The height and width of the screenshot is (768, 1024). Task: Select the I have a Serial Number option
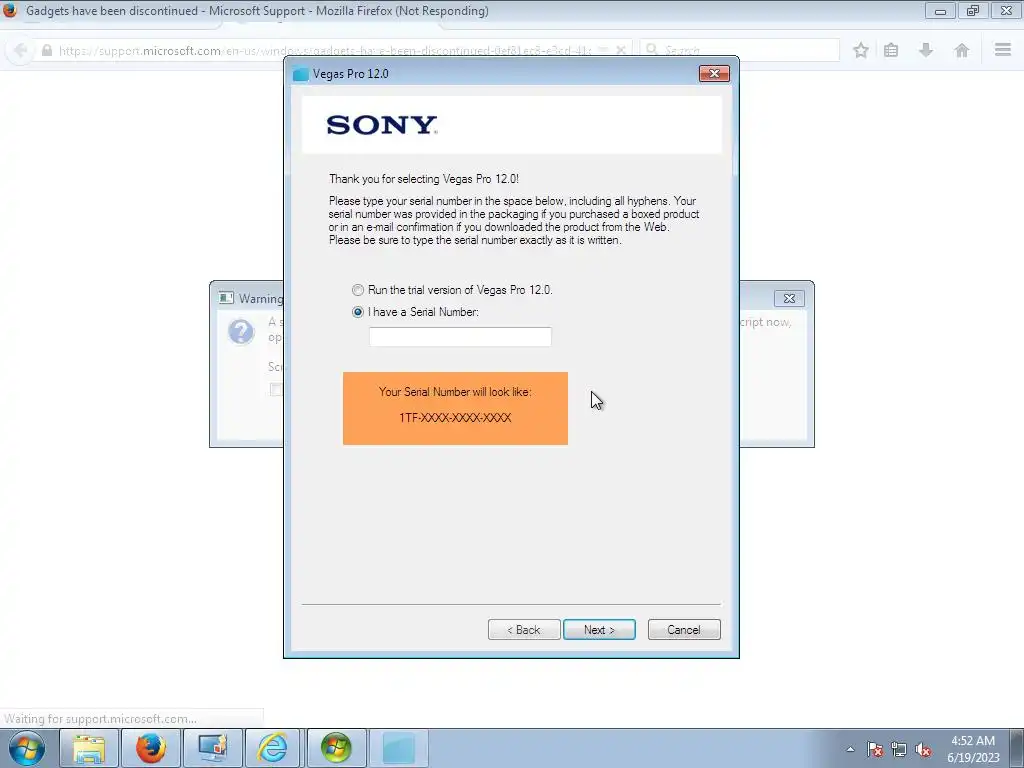(x=358, y=312)
